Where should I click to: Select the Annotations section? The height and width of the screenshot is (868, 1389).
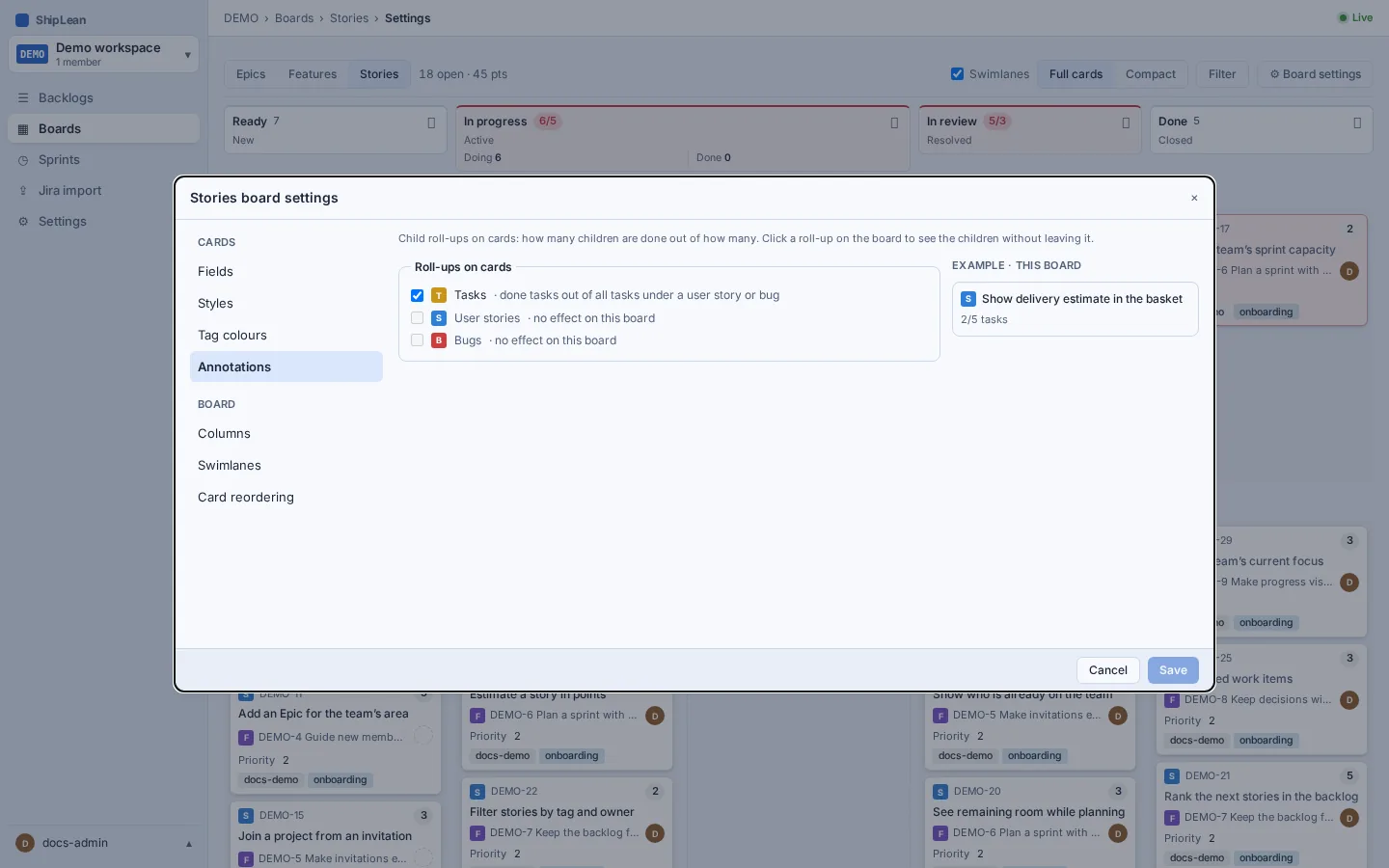coord(286,366)
